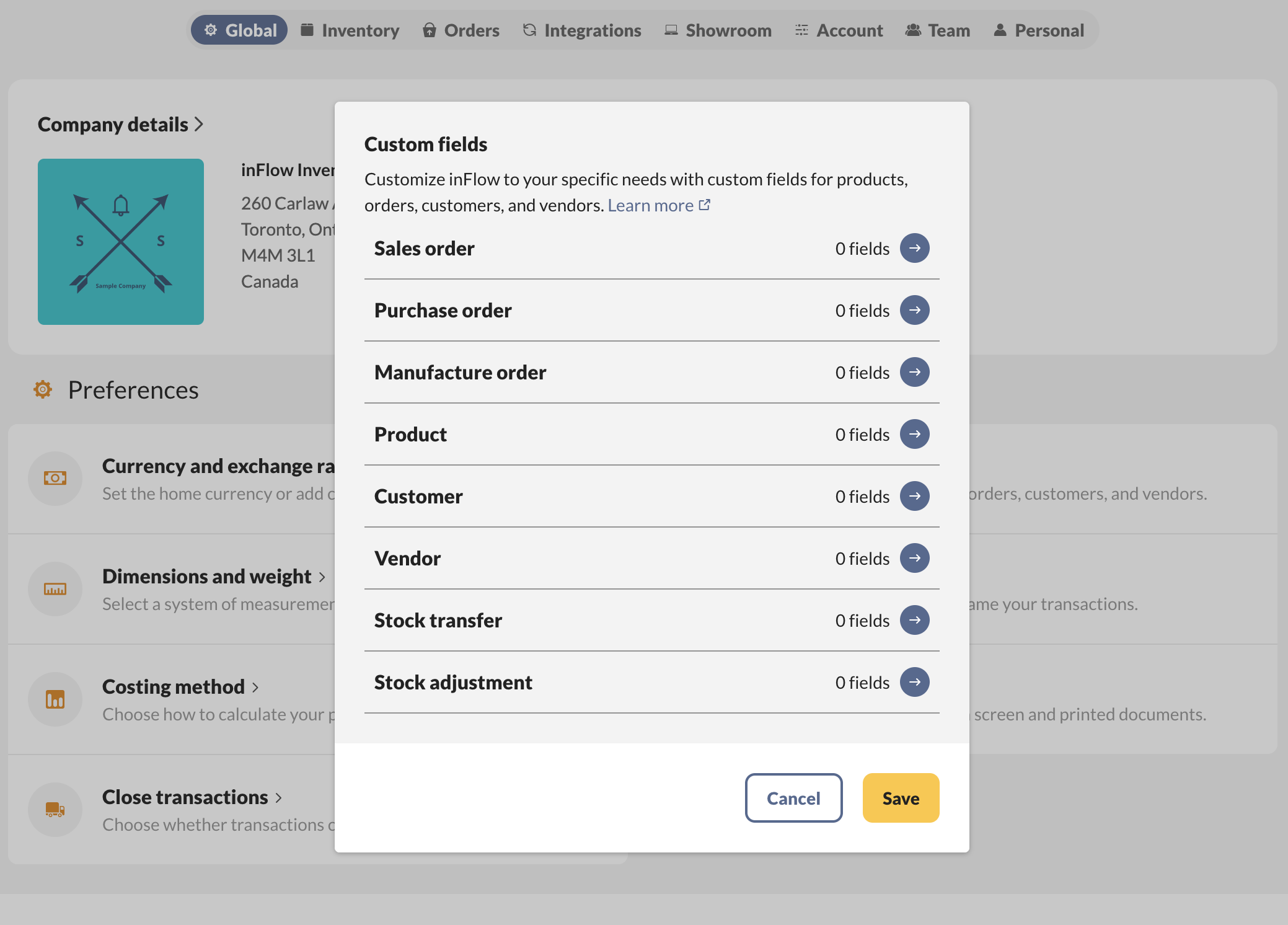This screenshot has width=1288, height=925.
Task: Click the Custom fields dialog title
Action: [426, 144]
